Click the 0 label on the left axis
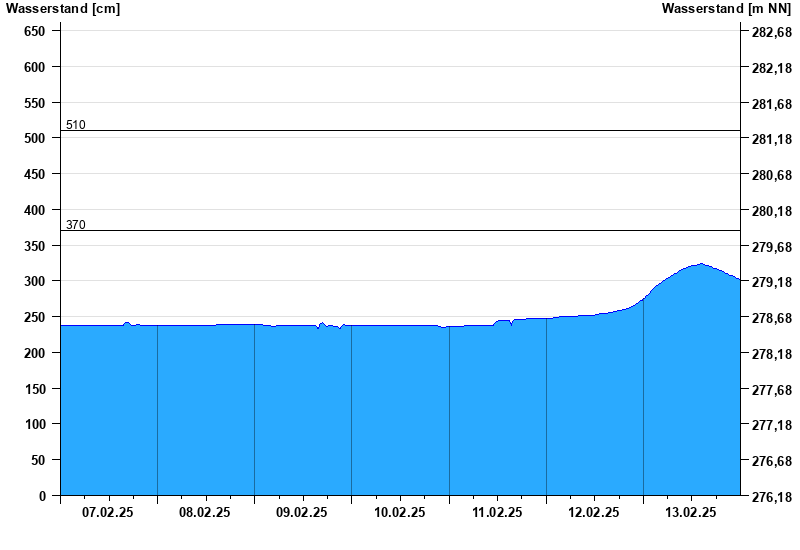The height and width of the screenshot is (550, 800). (x=42, y=496)
